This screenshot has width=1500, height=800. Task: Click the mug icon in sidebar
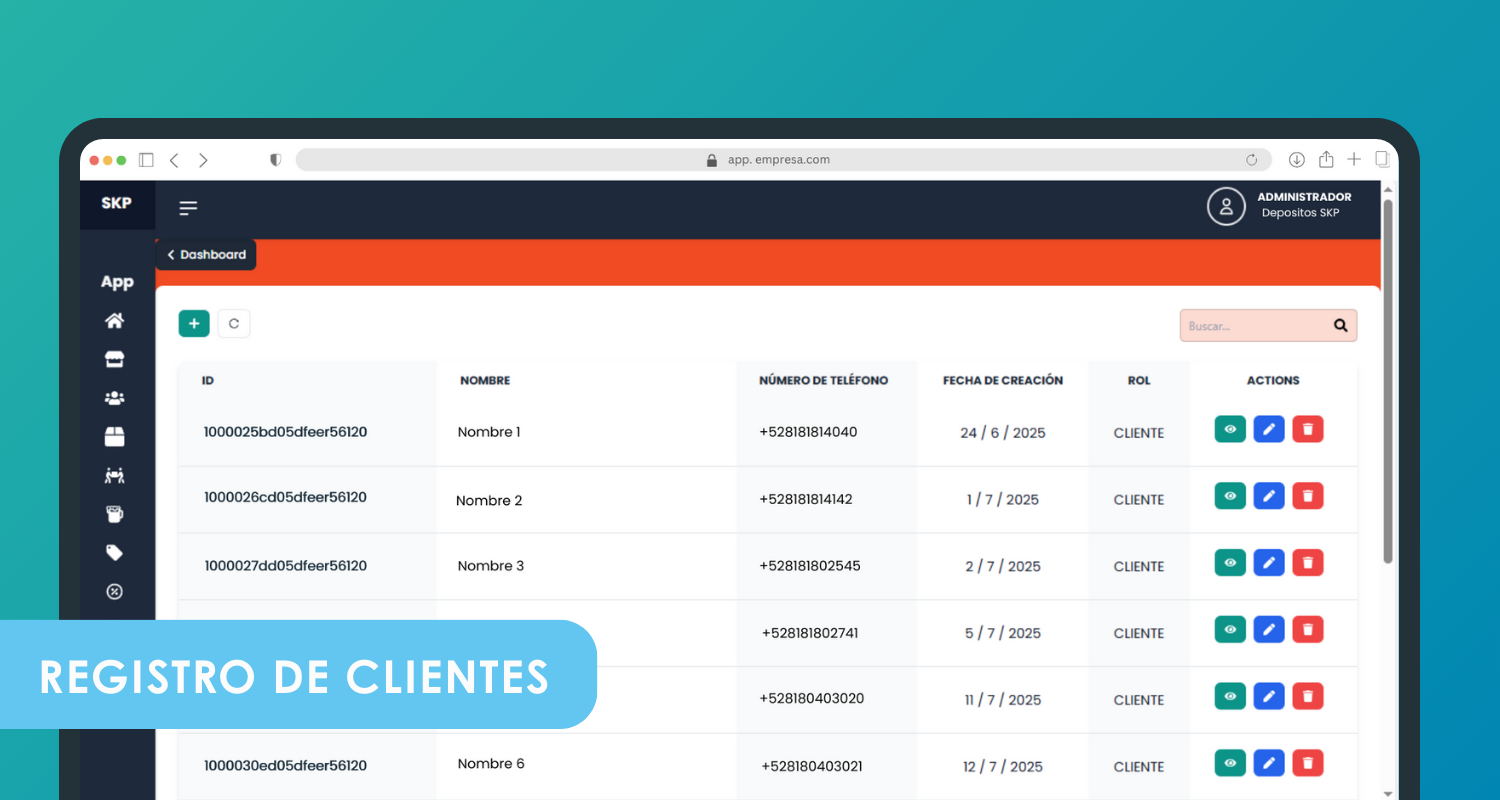coord(115,514)
